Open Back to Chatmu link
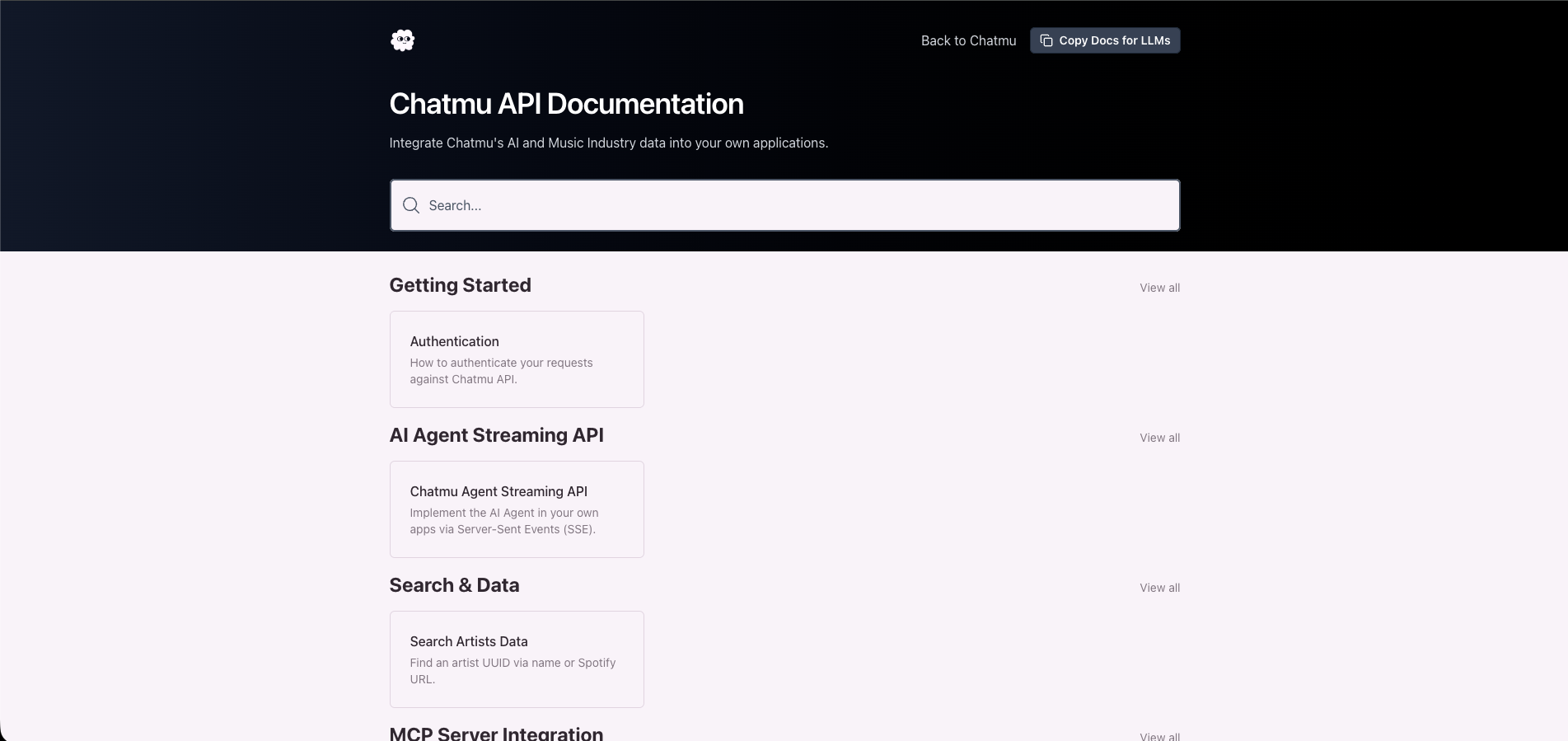The height and width of the screenshot is (741, 1568). tap(968, 40)
